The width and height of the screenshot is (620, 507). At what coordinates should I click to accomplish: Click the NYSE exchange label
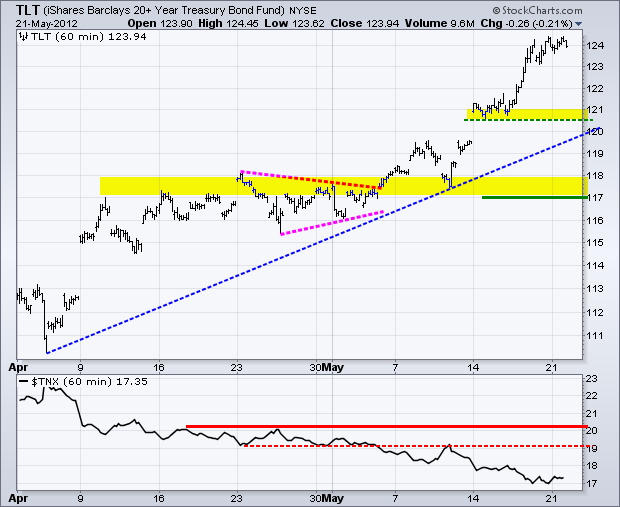pos(302,11)
